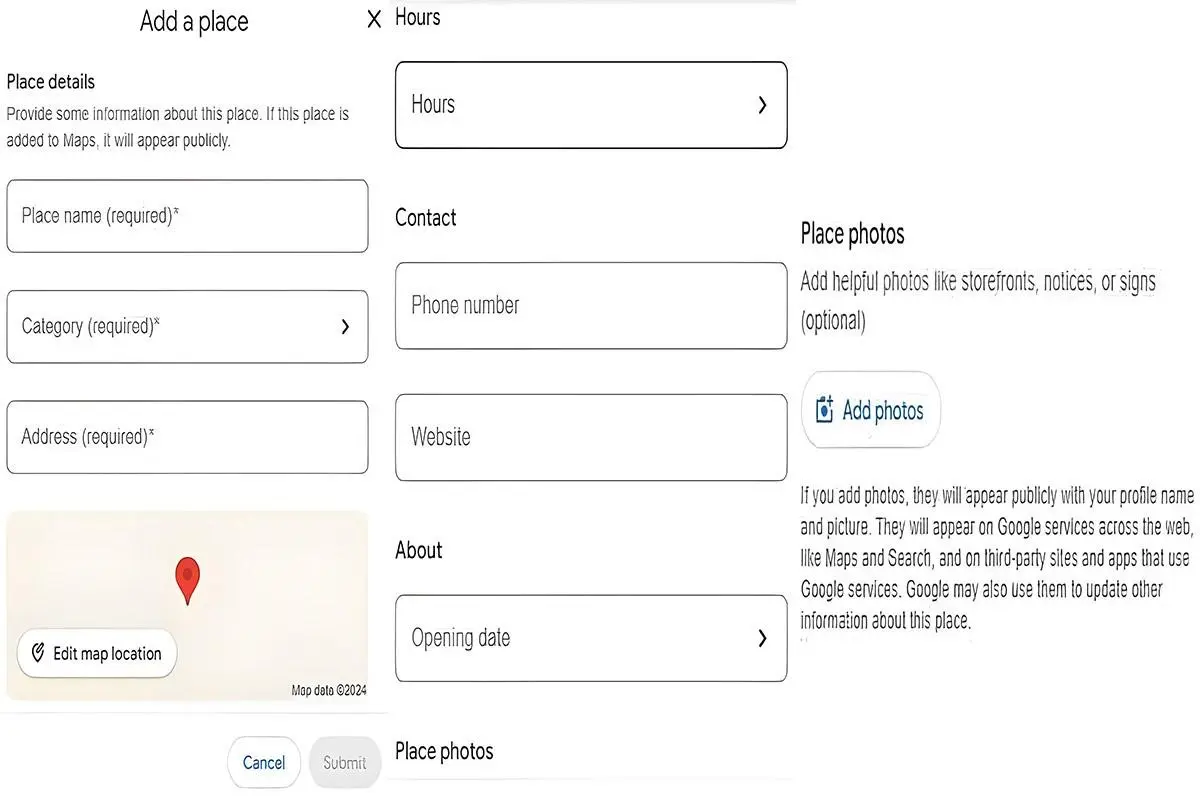Click the camera icon in Add photos
The width and height of the screenshot is (1200, 800).
[x=825, y=410]
